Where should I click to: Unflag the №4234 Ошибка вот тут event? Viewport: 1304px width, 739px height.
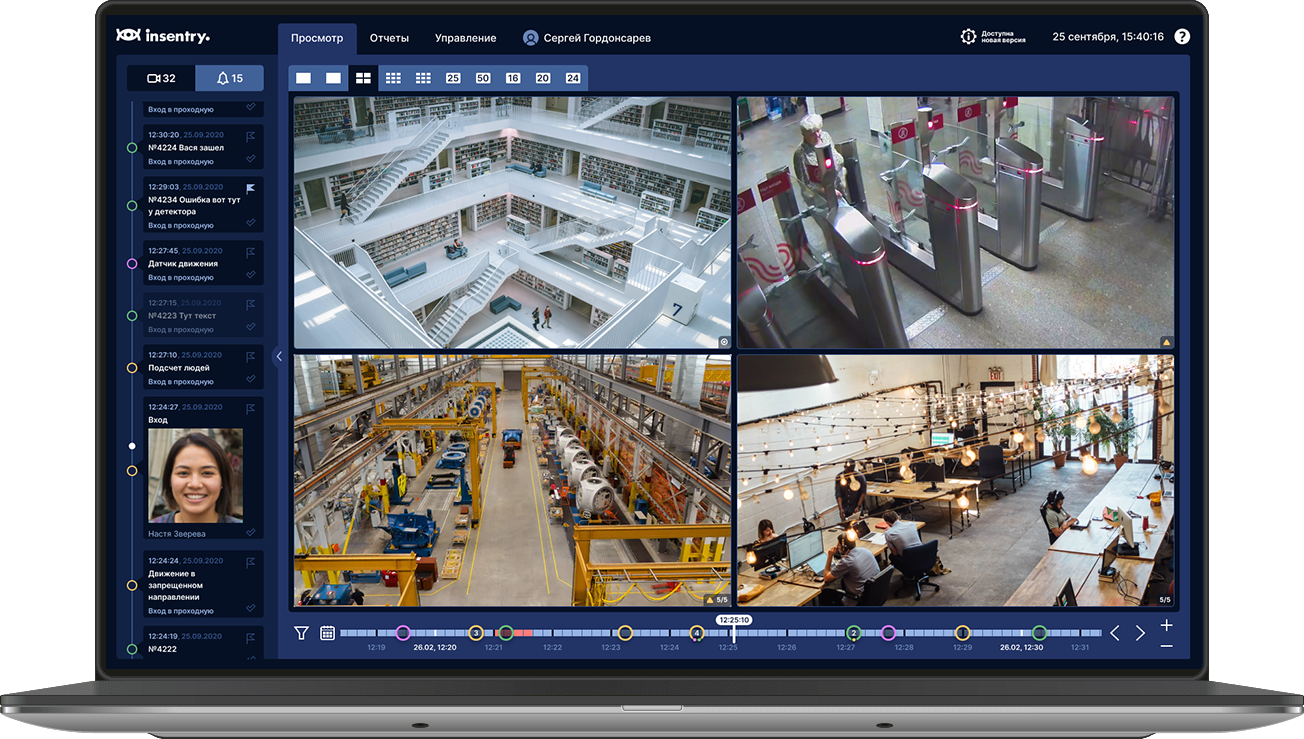[x=251, y=187]
